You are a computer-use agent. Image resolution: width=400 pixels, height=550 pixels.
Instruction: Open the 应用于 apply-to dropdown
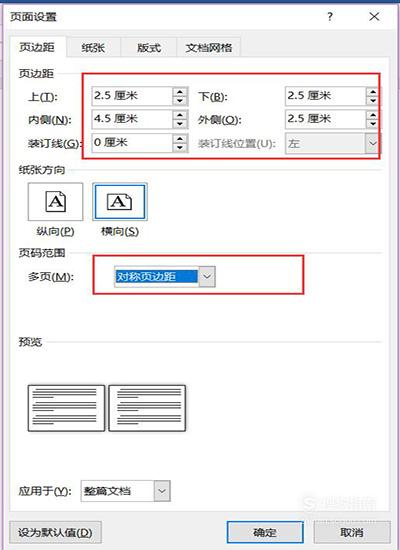coord(162,490)
